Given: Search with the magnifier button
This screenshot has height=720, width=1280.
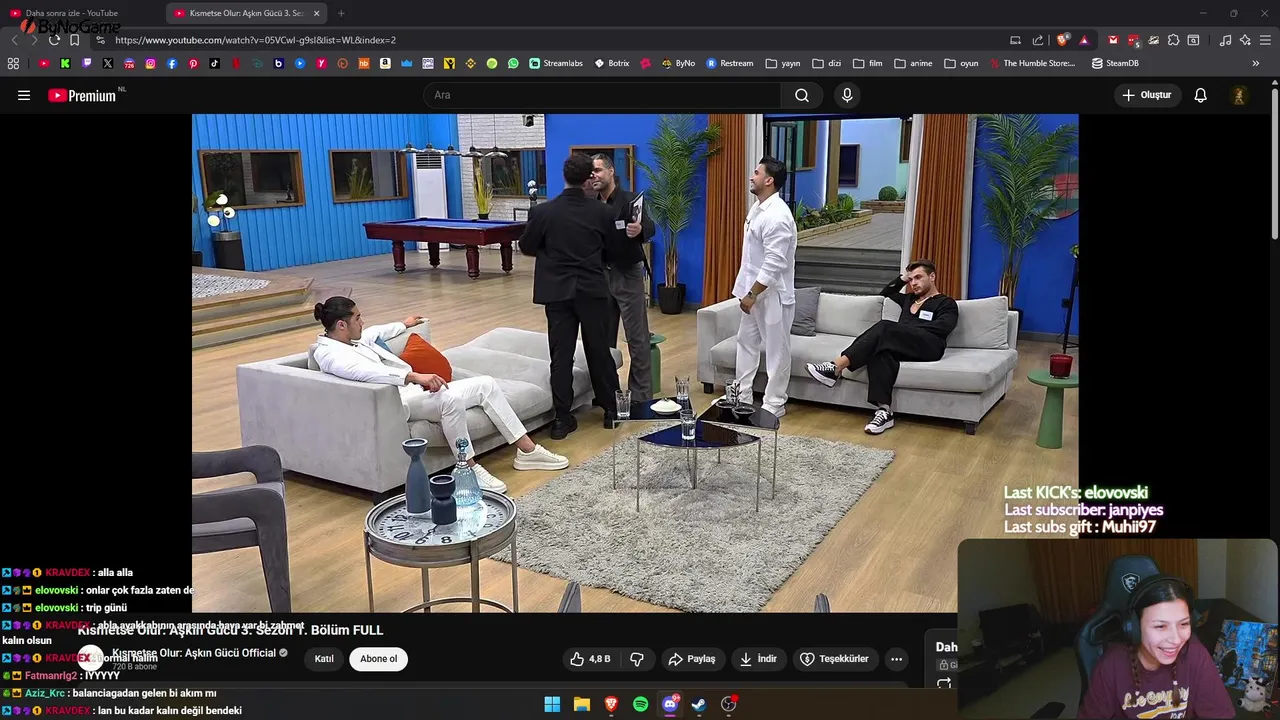Looking at the screenshot, I should pos(802,95).
